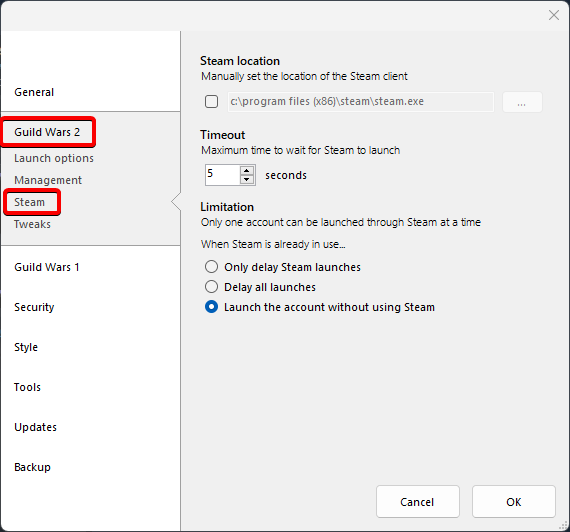Screen dimensions: 570x532
Task: Expand the Security section
Action: tap(34, 307)
